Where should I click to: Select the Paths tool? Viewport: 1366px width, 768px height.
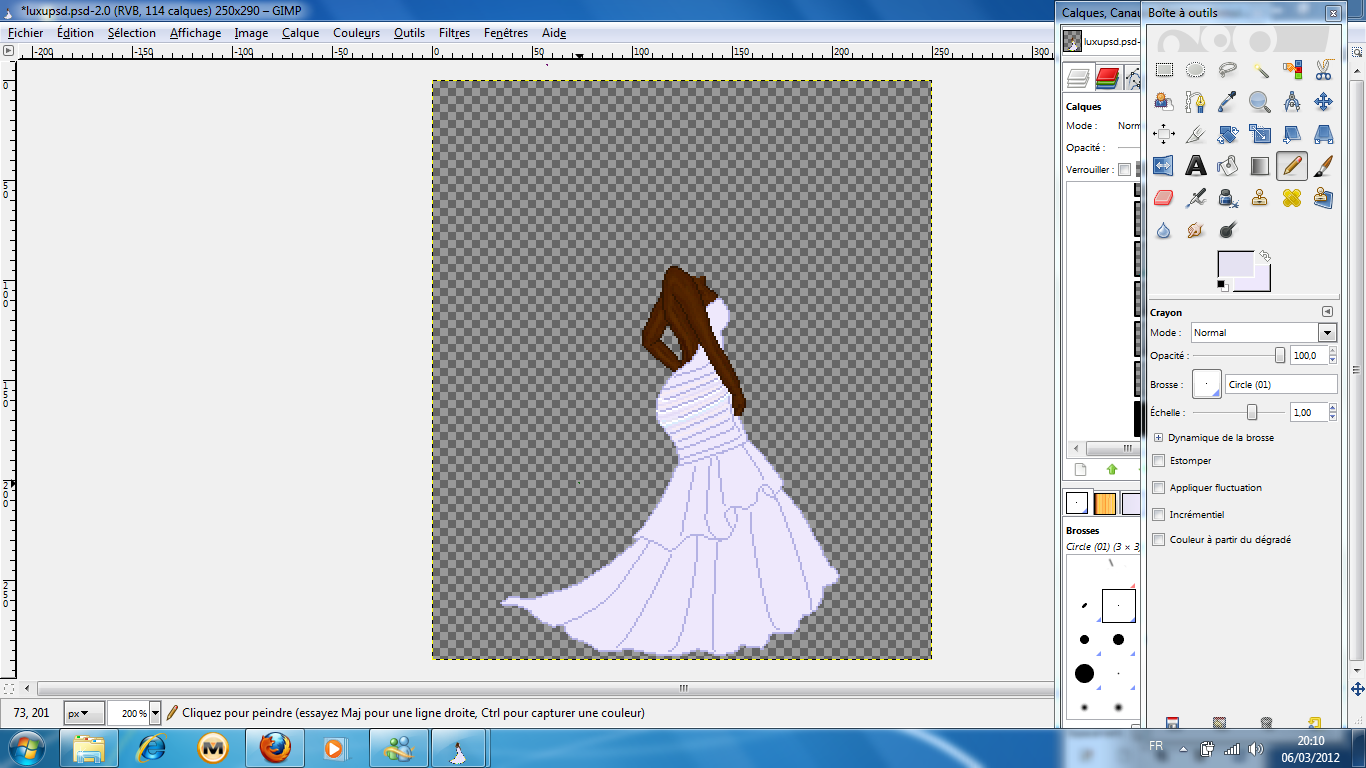pyautogui.click(x=1196, y=102)
